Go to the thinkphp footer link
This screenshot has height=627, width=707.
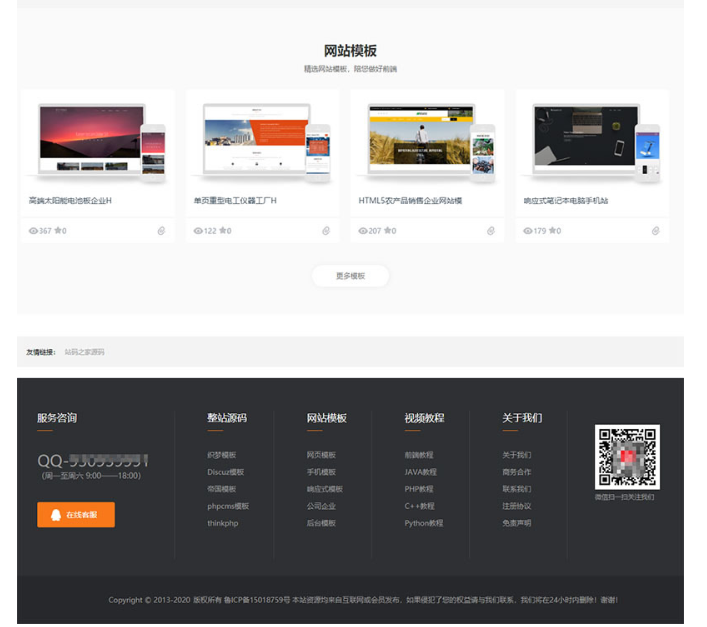click(222, 523)
